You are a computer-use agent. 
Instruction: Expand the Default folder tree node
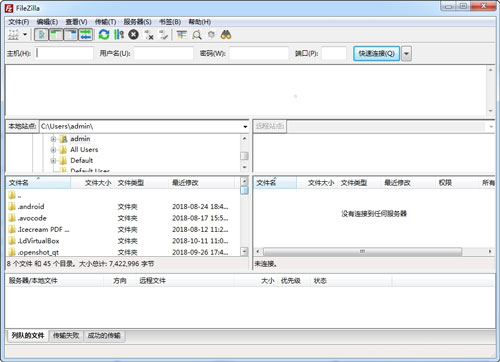53,161
